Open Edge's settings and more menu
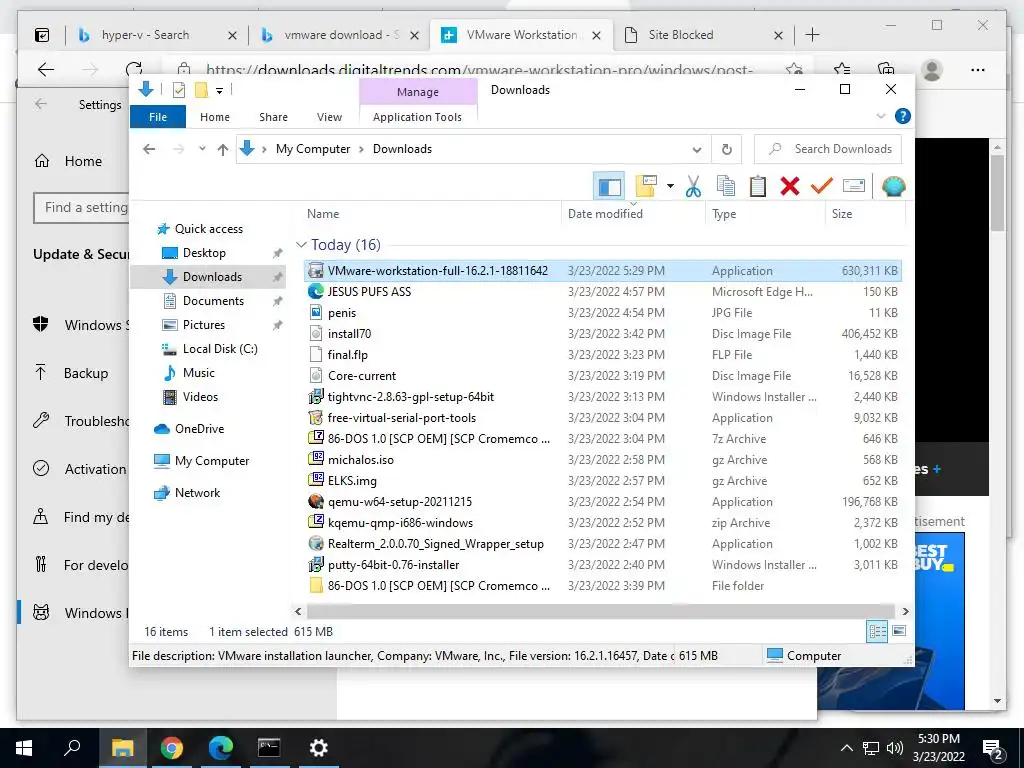 click(978, 70)
